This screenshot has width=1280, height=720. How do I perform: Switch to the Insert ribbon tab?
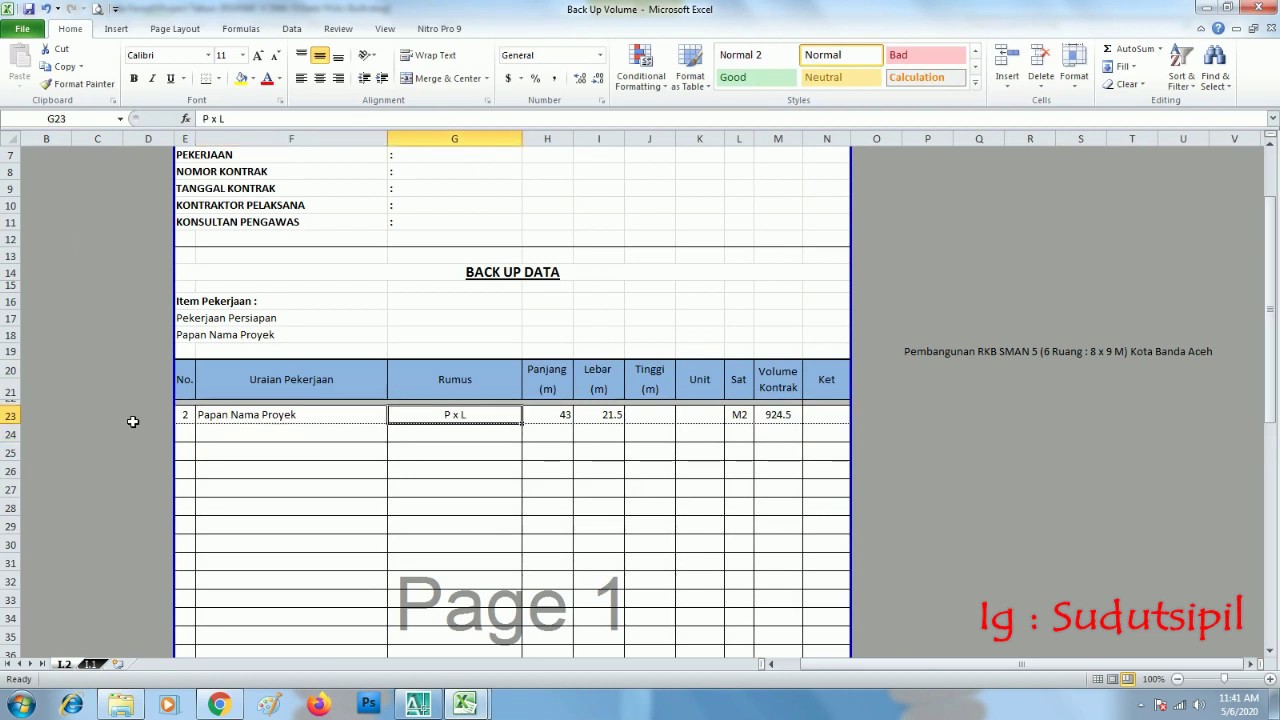click(116, 29)
